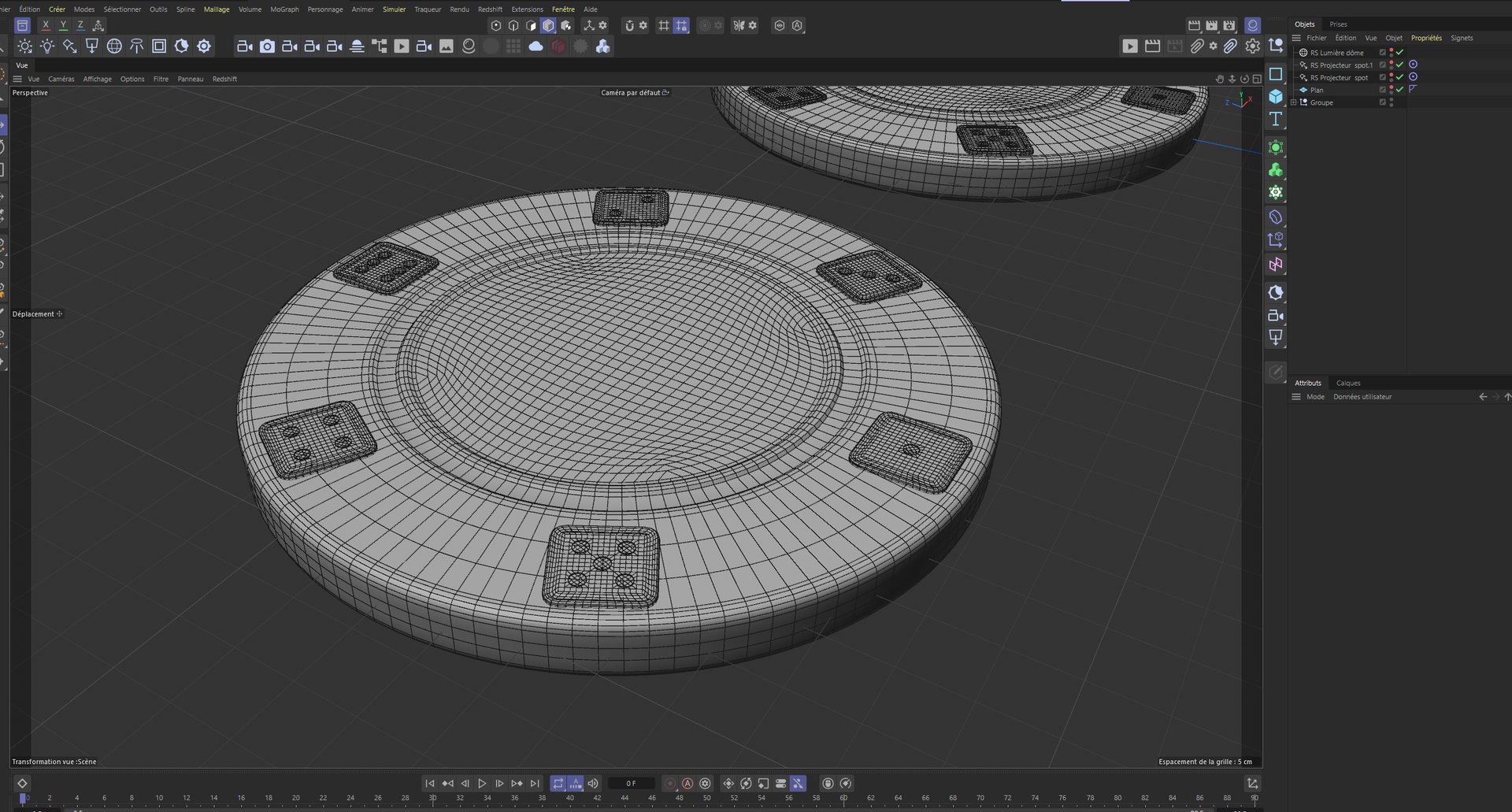Image resolution: width=1512 pixels, height=812 pixels.
Task: Open render settings gear icon
Action: click(1253, 46)
